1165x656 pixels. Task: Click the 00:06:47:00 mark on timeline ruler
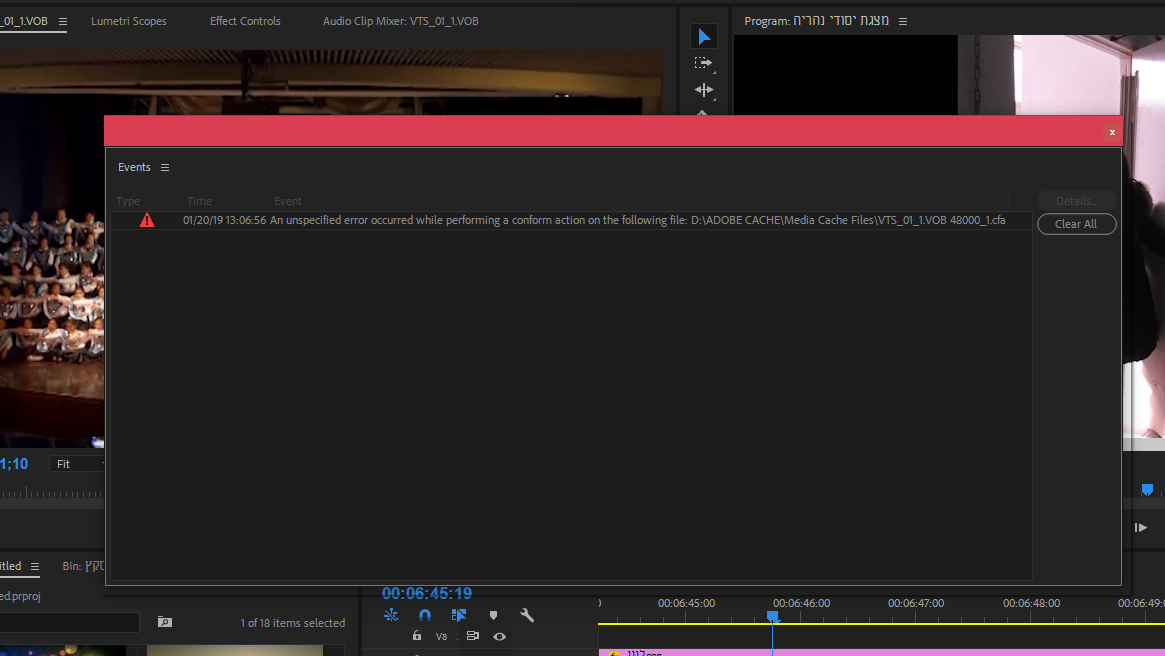coord(915,603)
